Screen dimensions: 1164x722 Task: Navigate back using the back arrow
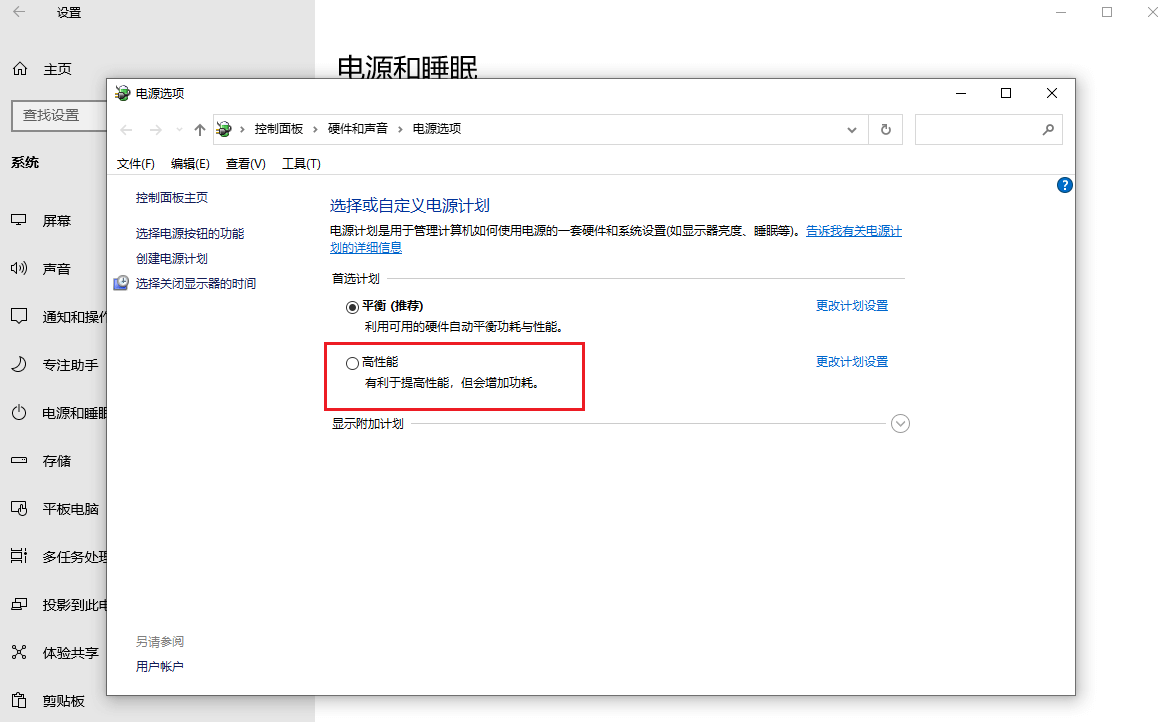click(x=126, y=128)
